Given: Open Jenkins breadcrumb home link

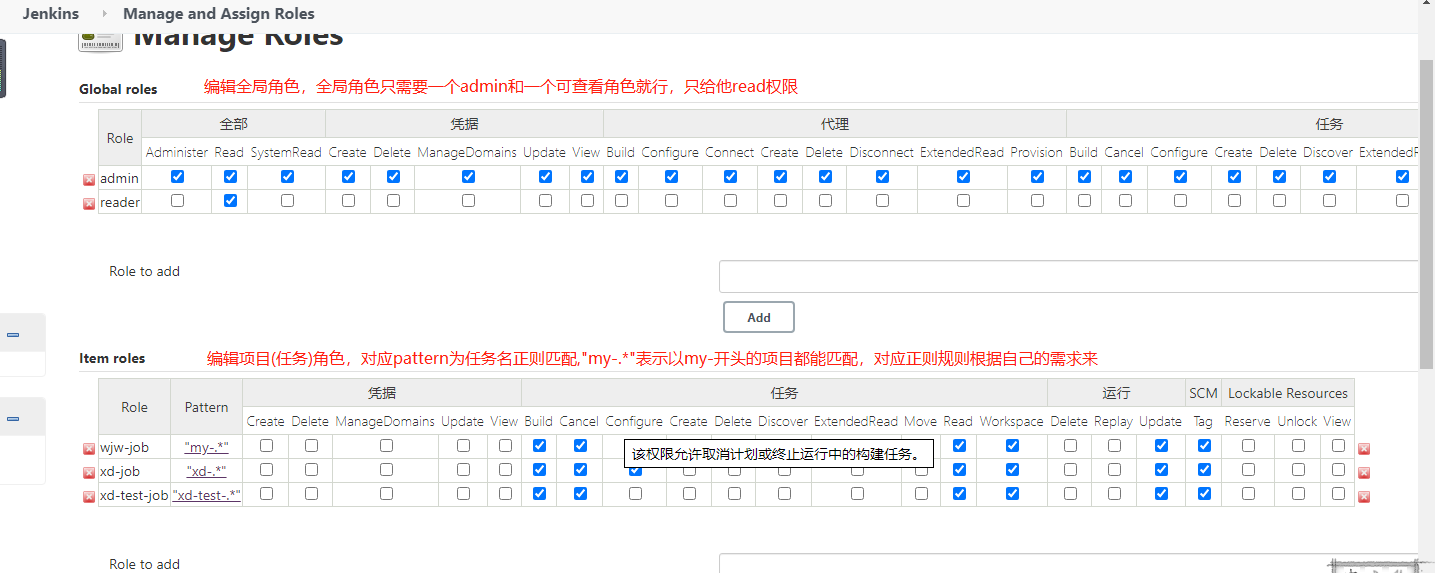Looking at the screenshot, I should coord(51,14).
